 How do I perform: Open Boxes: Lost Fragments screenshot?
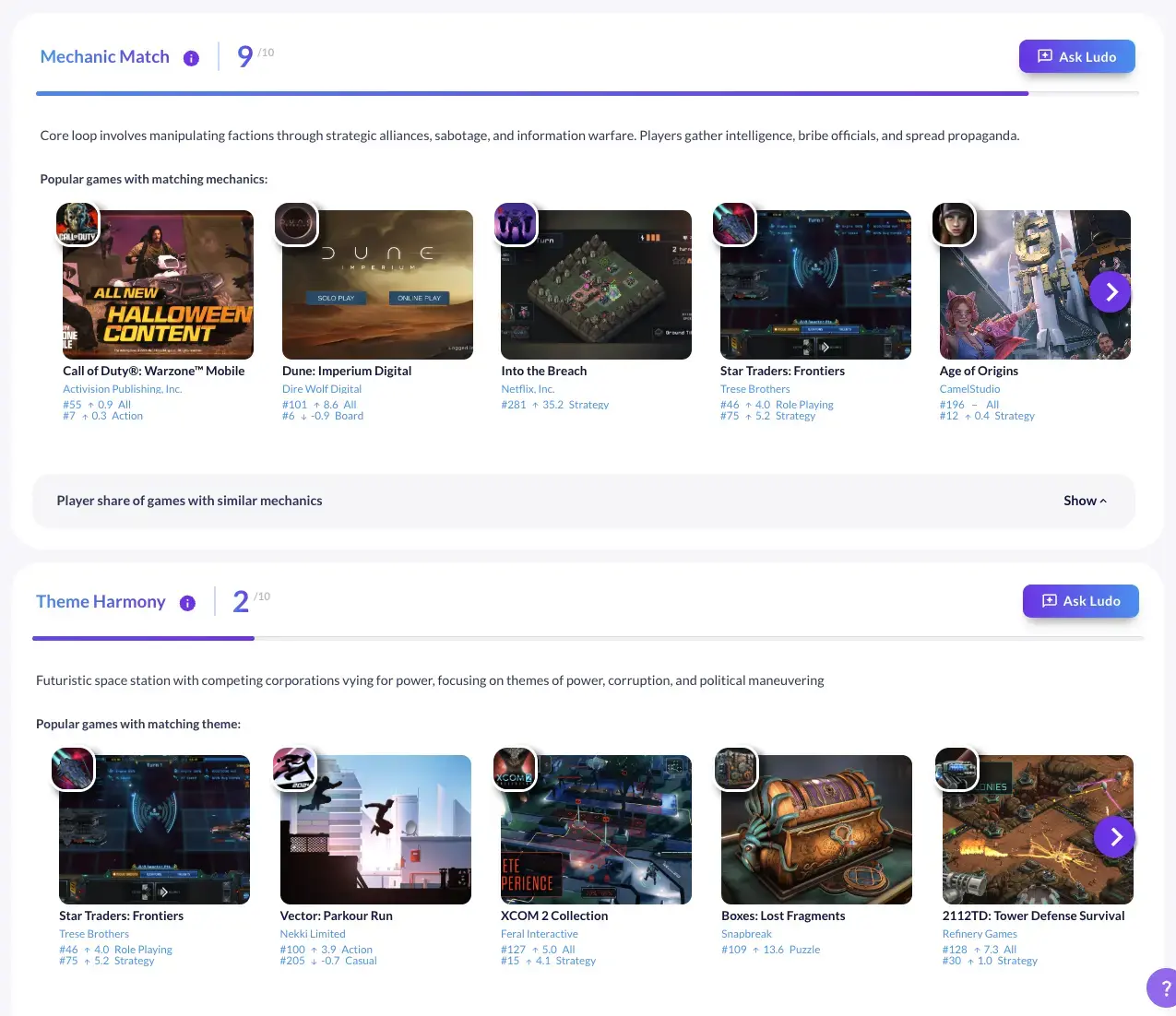tap(816, 830)
